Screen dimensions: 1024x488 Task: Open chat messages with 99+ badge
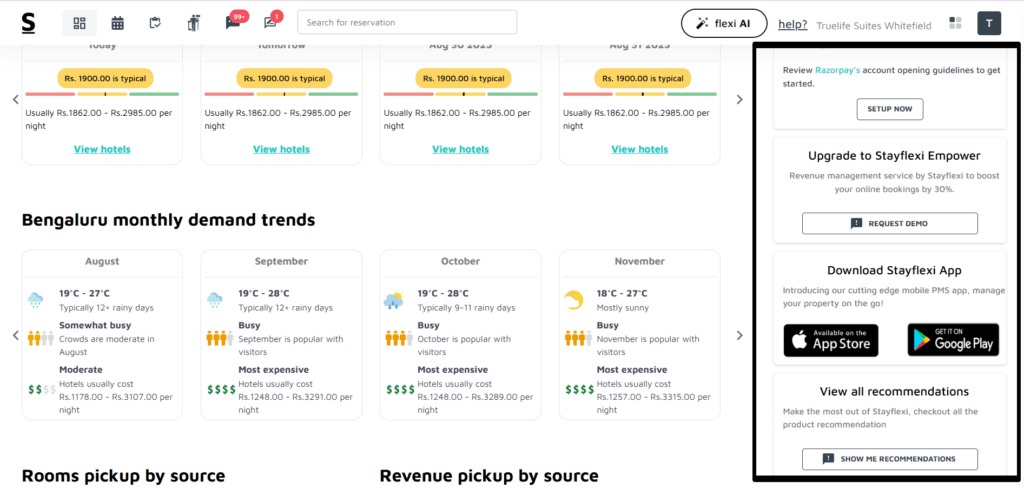pyautogui.click(x=233, y=23)
